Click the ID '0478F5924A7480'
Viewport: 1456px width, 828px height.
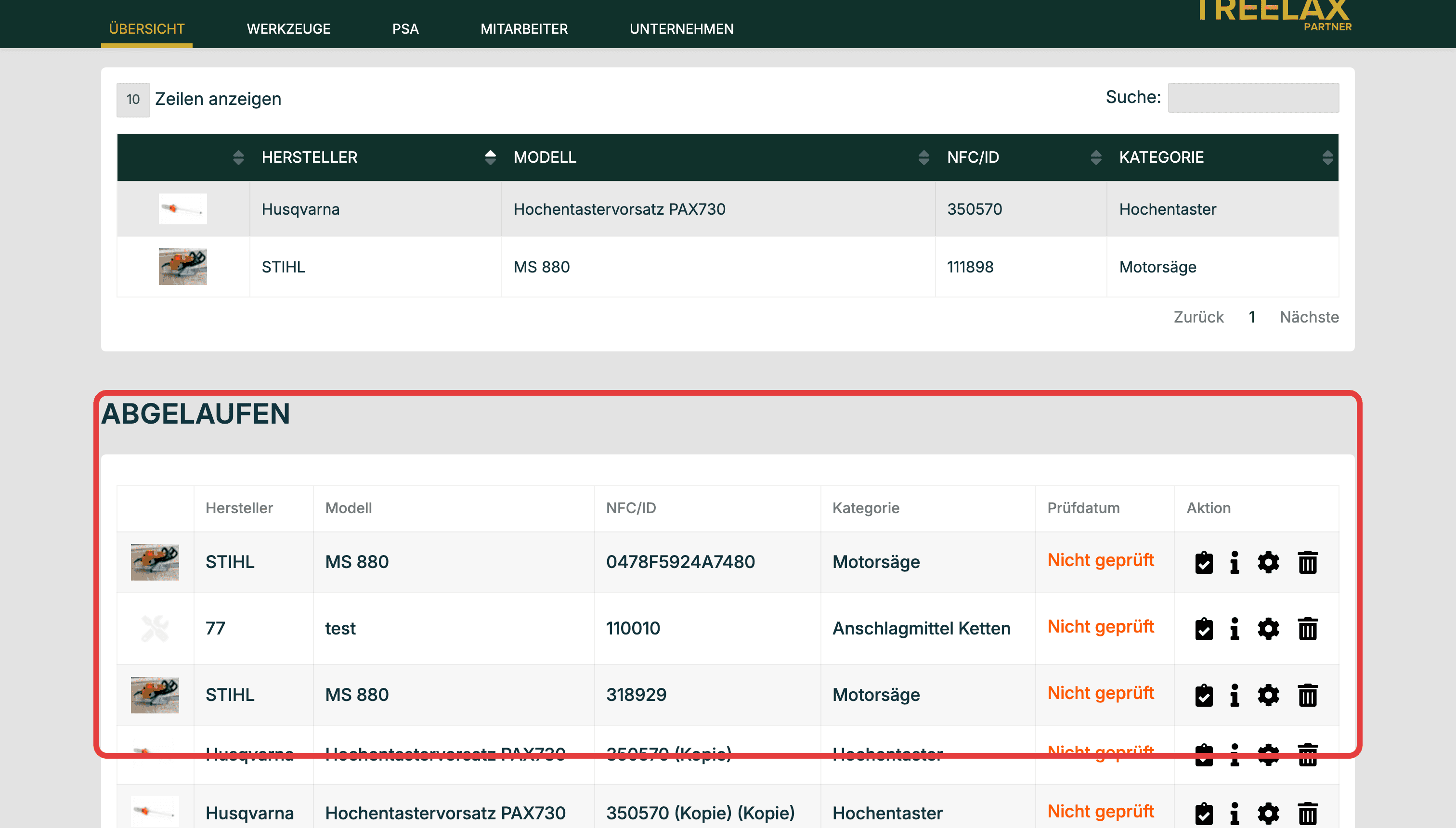pos(680,562)
